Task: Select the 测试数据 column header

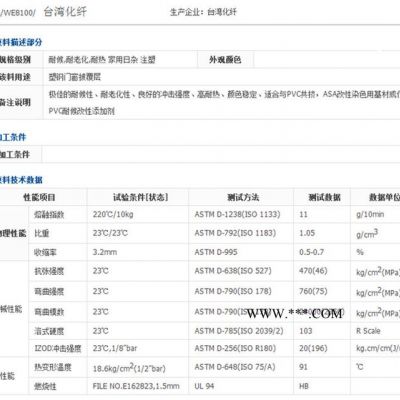Action: point(324,197)
